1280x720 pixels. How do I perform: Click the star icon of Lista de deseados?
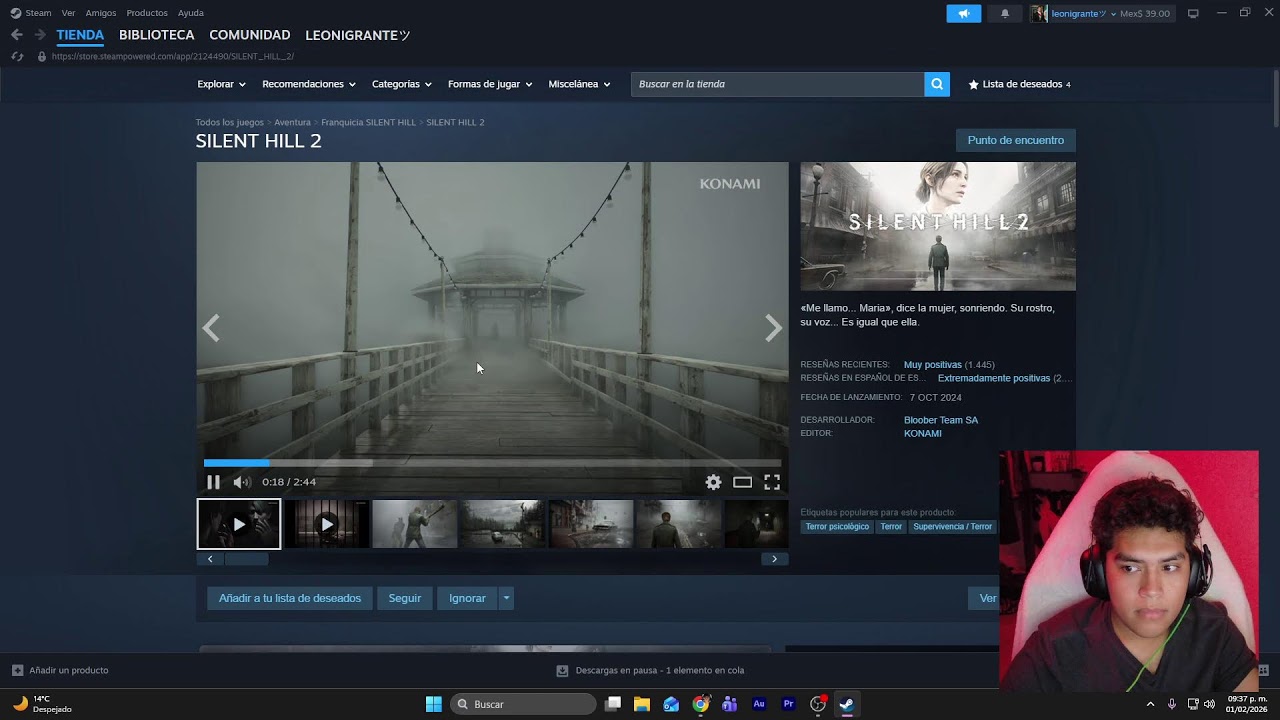pos(973,84)
